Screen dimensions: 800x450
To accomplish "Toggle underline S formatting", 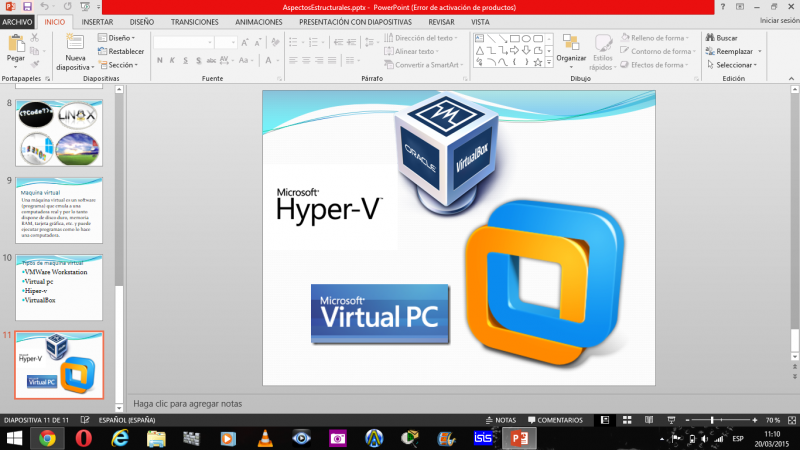I will click(x=185, y=60).
